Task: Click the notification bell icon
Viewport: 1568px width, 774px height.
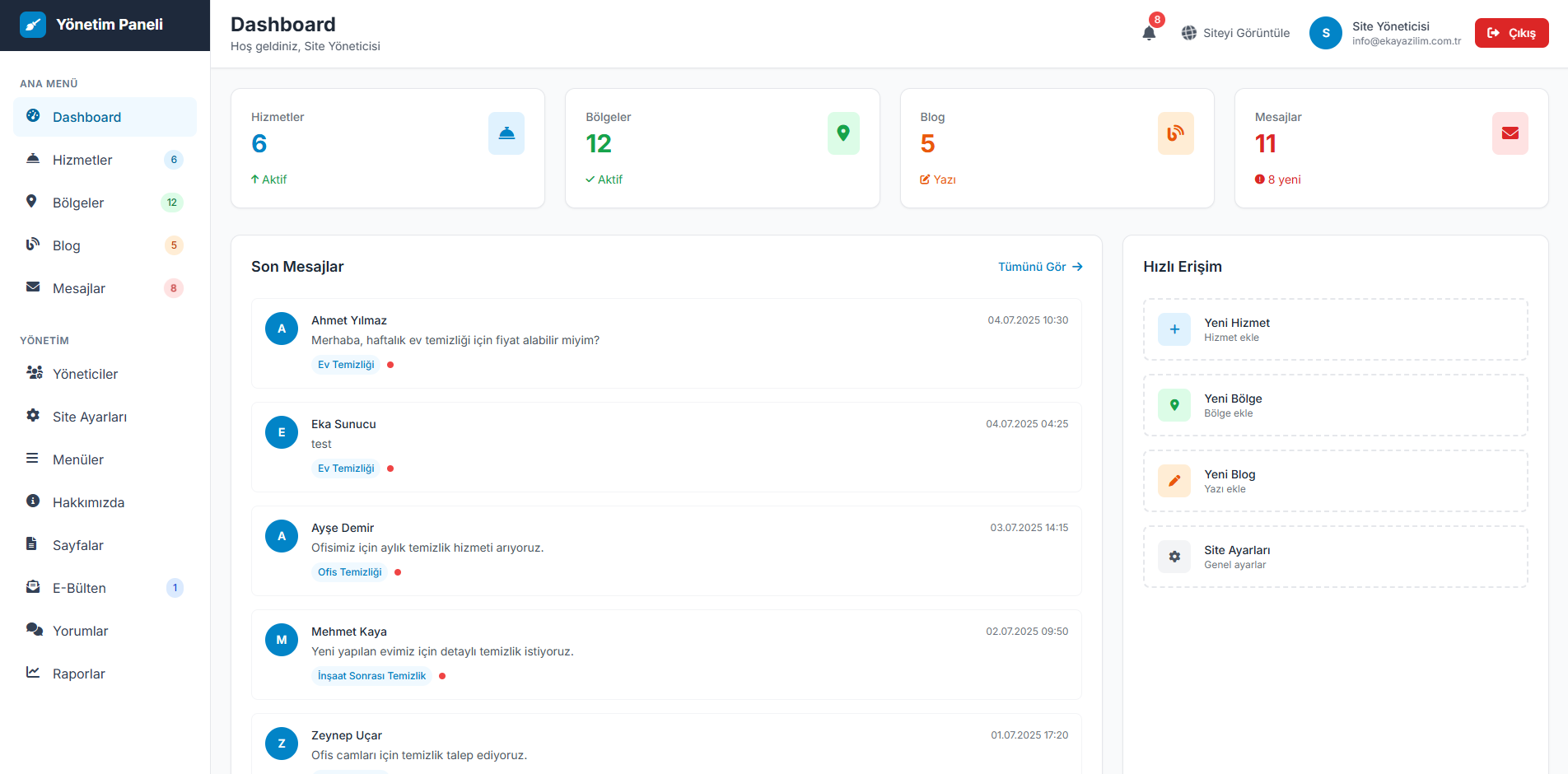Action: (1149, 33)
